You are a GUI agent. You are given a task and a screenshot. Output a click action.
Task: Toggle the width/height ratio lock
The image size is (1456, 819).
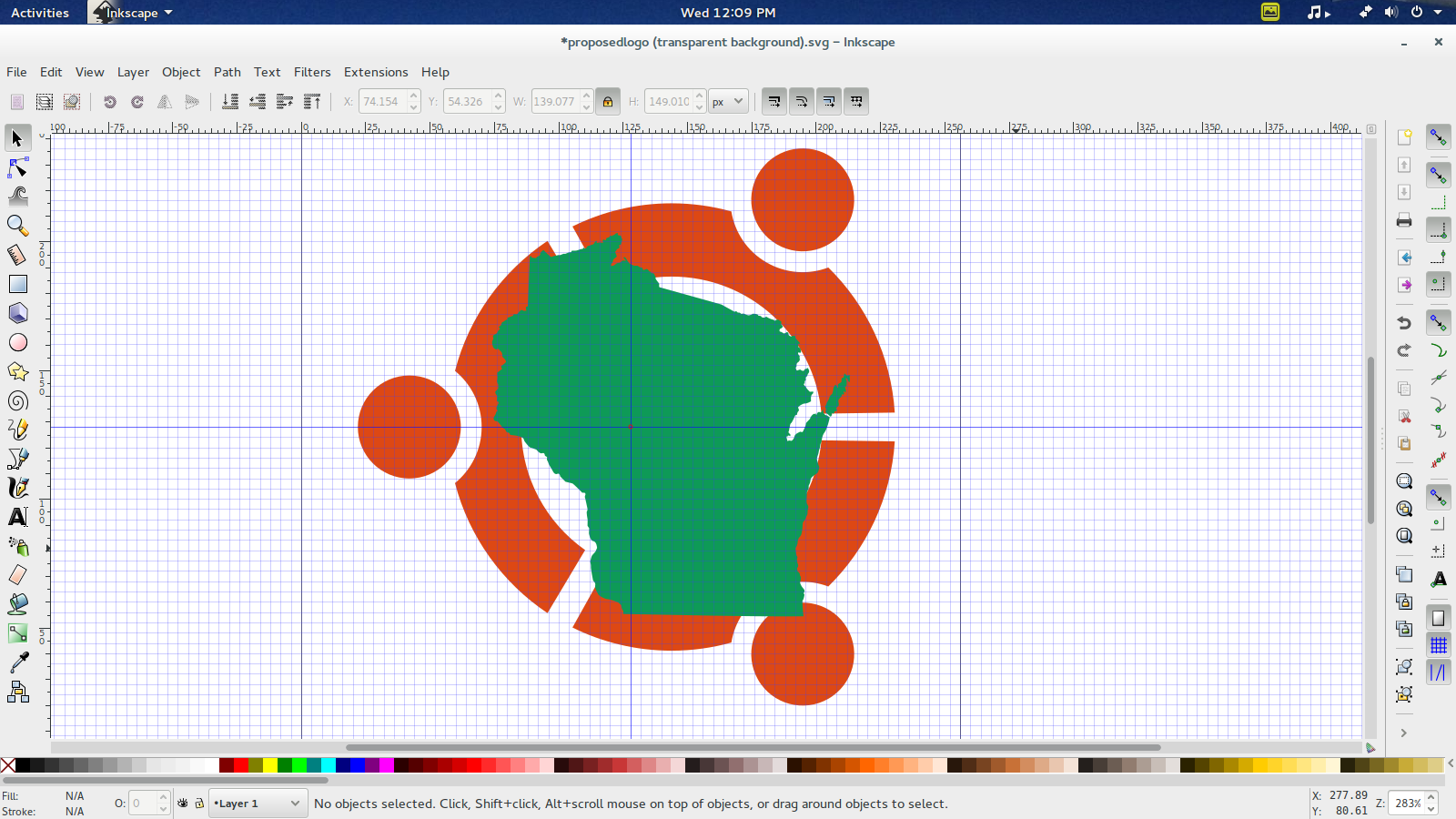(608, 101)
